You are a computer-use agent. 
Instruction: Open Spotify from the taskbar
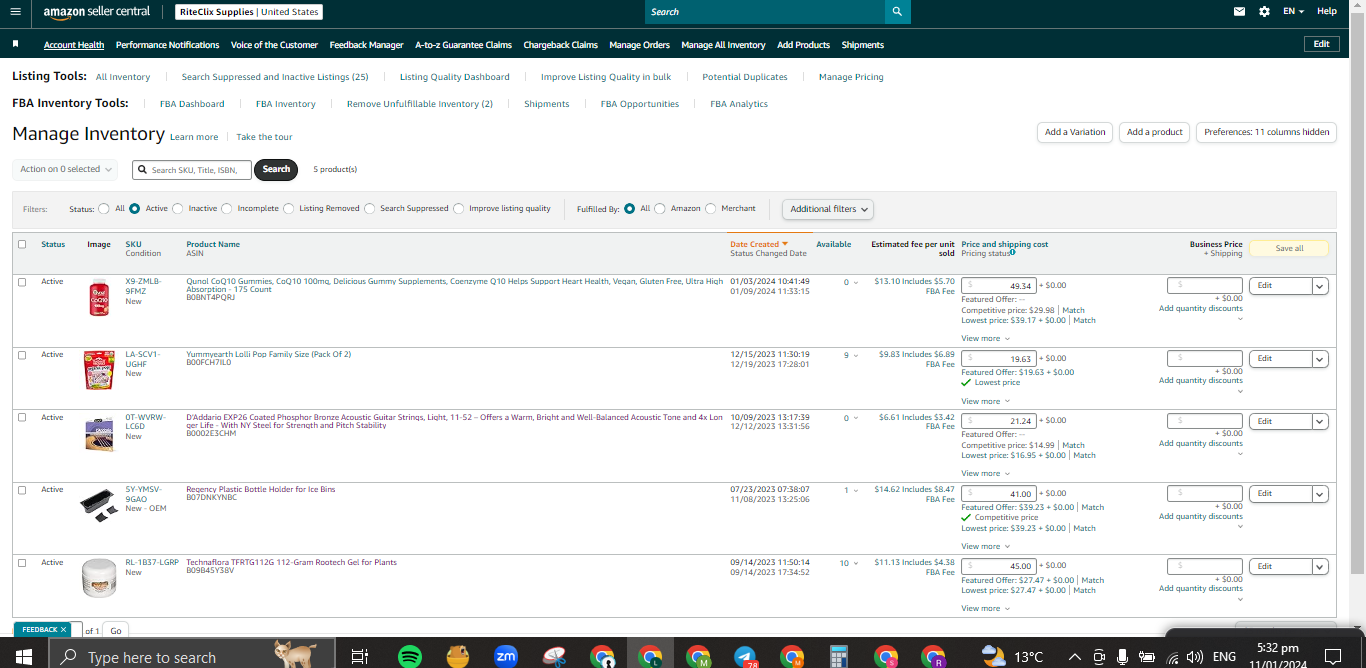pyautogui.click(x=409, y=657)
